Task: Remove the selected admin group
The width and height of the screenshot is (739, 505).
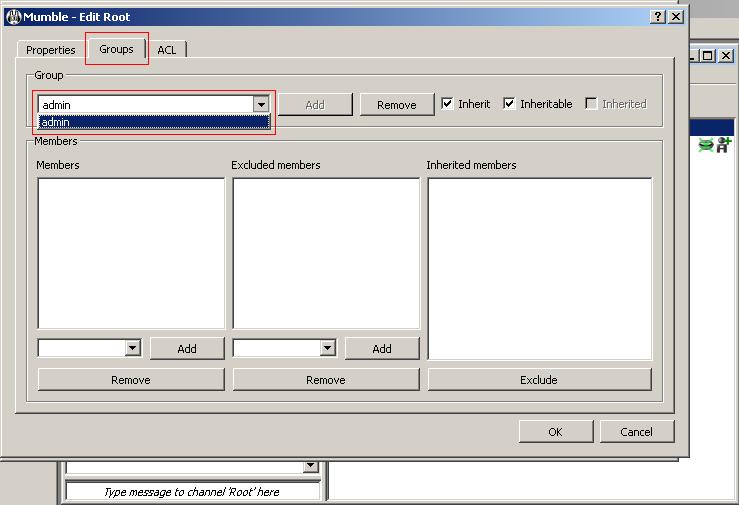Action: pos(396,105)
